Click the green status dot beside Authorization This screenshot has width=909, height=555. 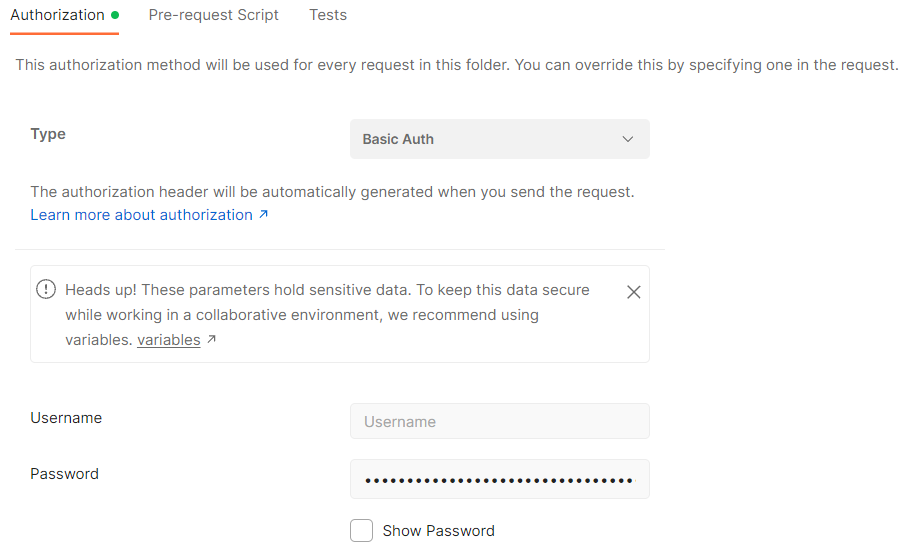(x=115, y=15)
